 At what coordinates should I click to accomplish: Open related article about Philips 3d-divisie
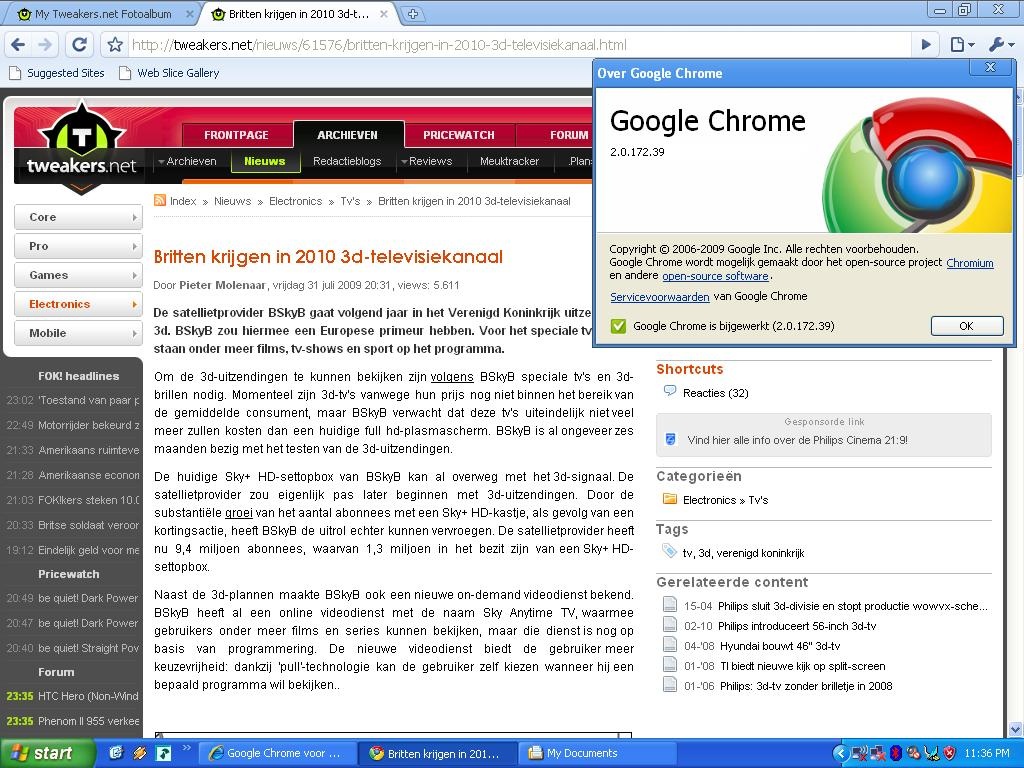[x=853, y=606]
